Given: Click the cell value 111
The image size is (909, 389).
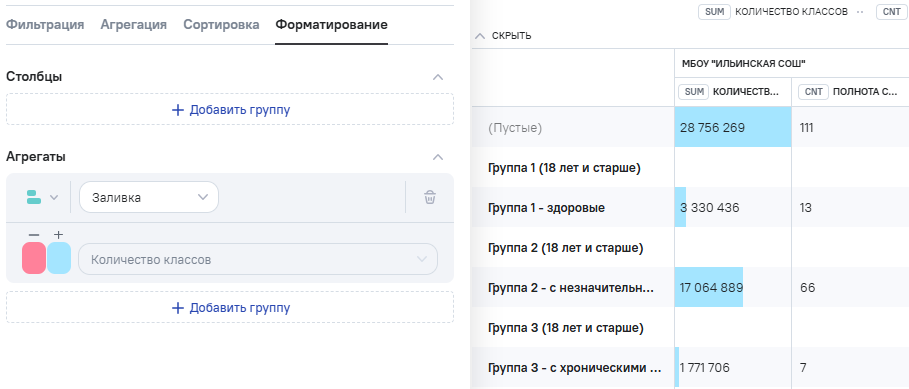Looking at the screenshot, I should (x=806, y=128).
